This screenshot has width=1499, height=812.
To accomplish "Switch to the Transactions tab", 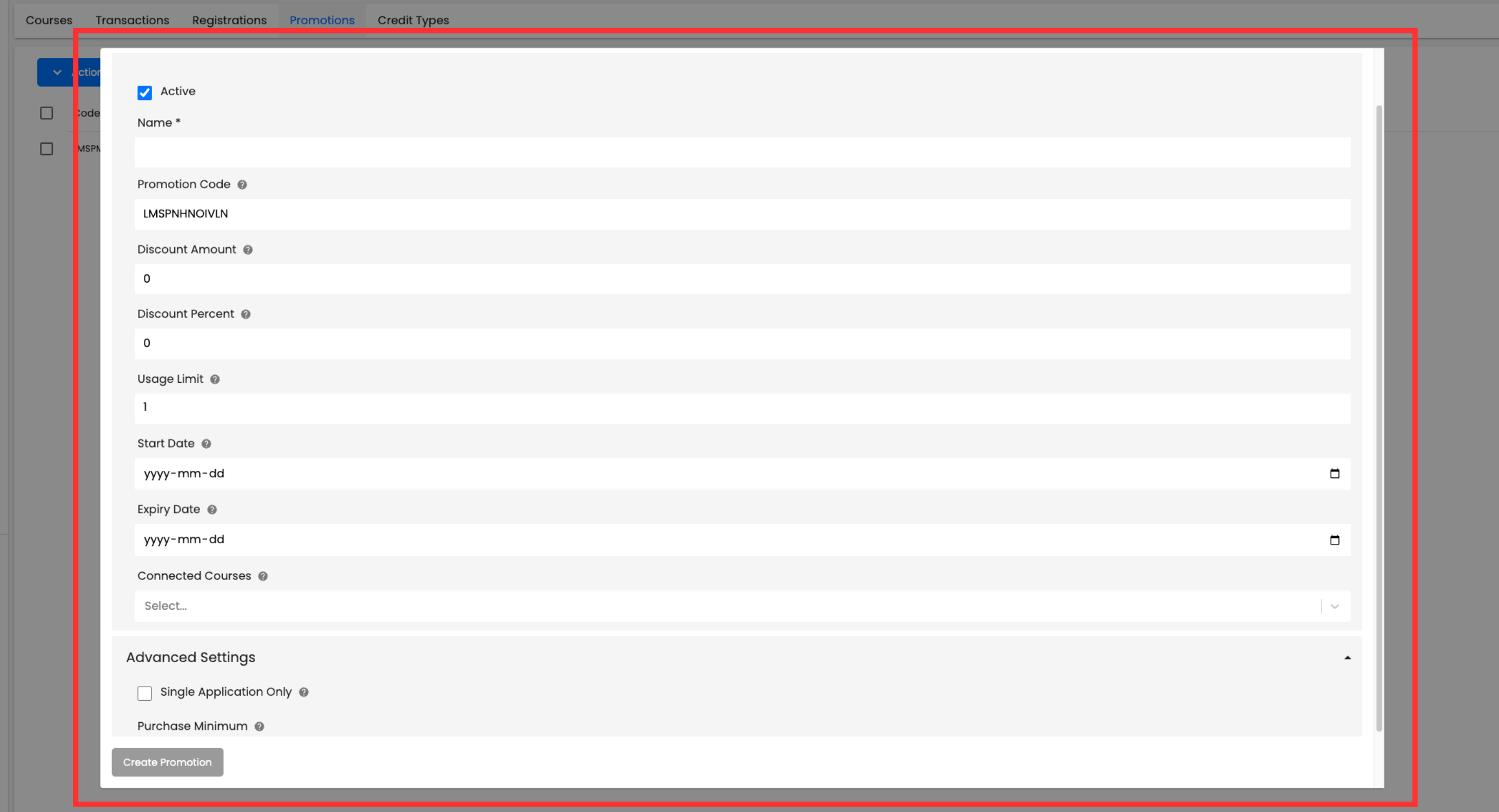I will click(x=132, y=21).
